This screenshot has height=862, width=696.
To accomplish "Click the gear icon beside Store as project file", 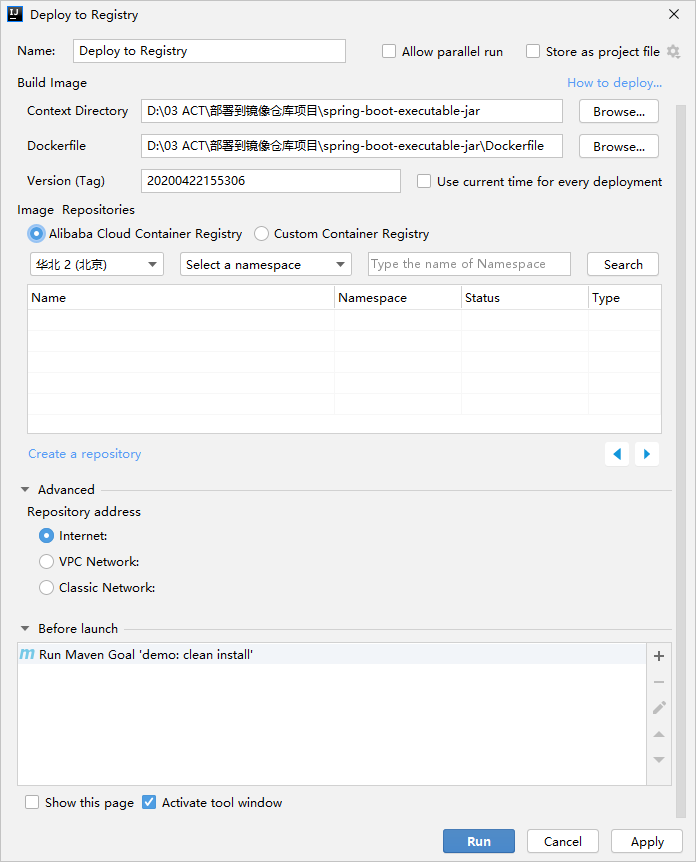I will (673, 52).
